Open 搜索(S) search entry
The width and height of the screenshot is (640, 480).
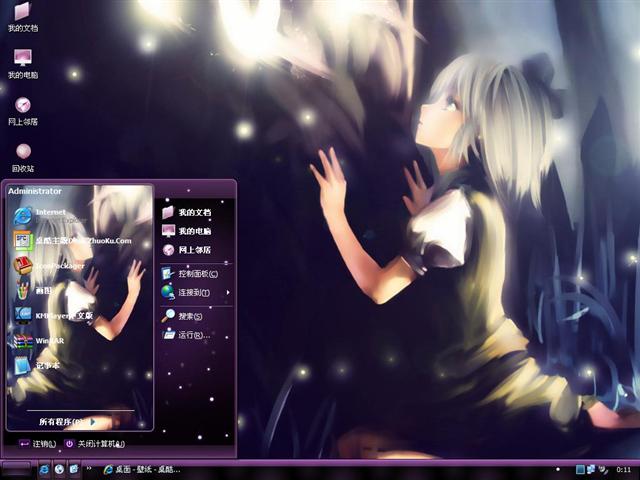(182, 316)
